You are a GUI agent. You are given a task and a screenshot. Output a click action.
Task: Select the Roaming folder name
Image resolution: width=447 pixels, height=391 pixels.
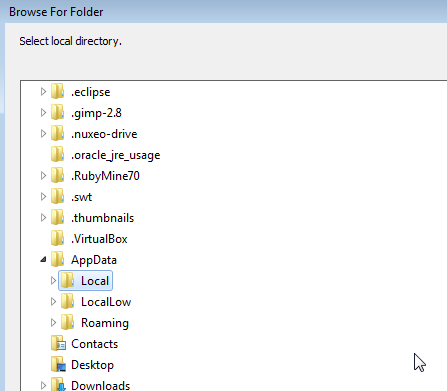point(105,323)
